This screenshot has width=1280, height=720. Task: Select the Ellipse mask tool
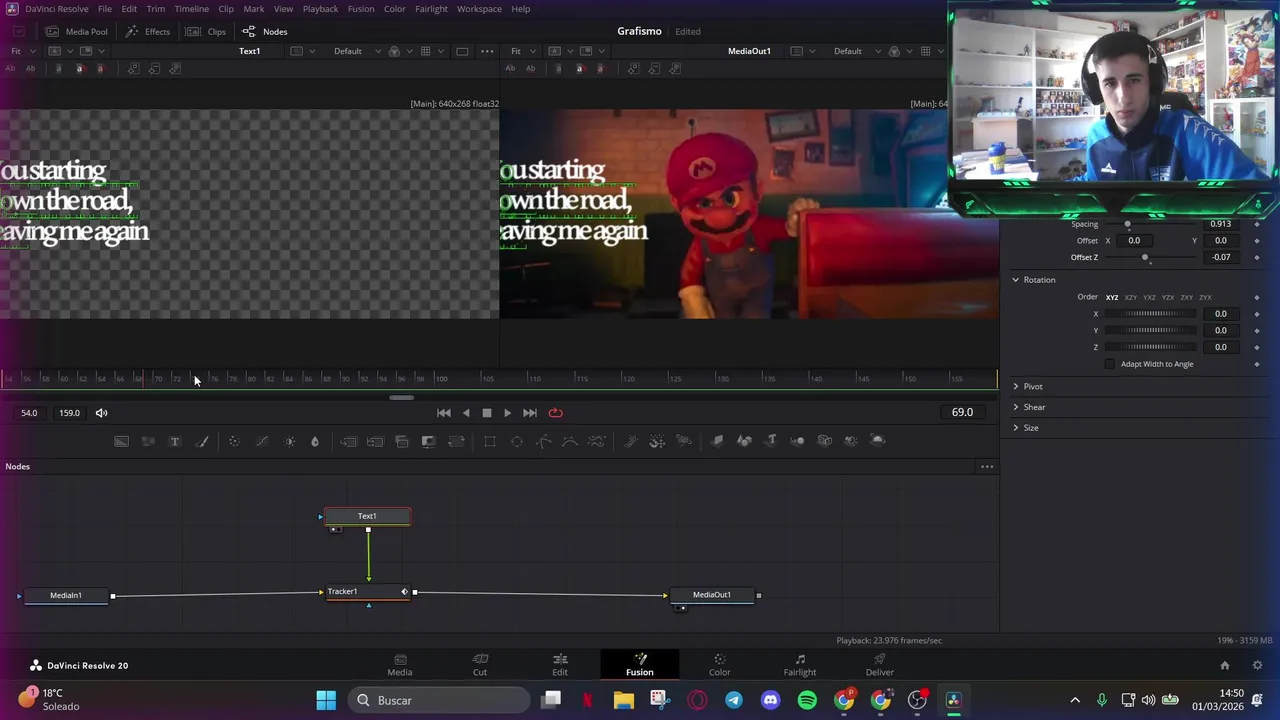(517, 441)
